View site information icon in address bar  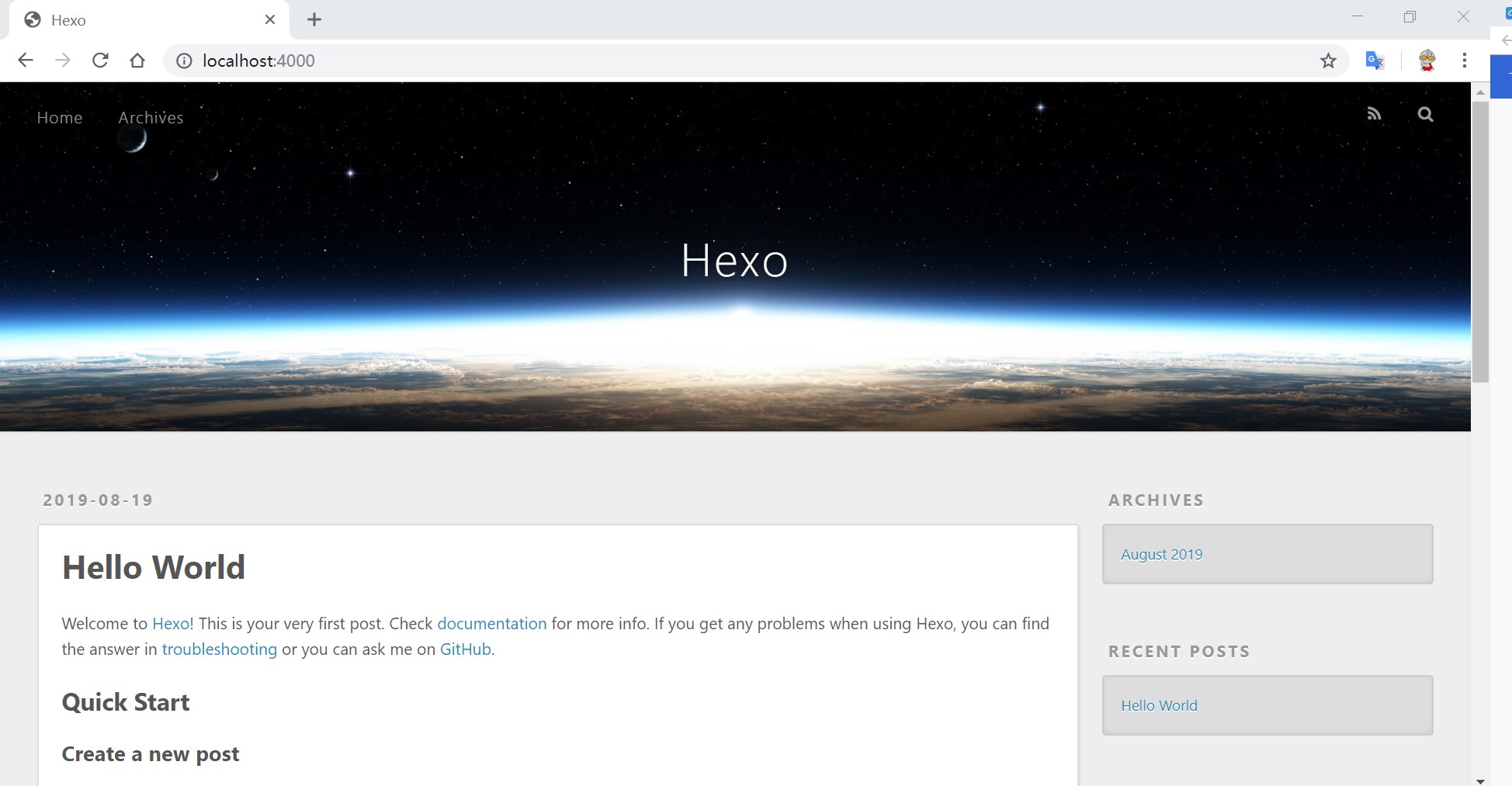(x=184, y=61)
